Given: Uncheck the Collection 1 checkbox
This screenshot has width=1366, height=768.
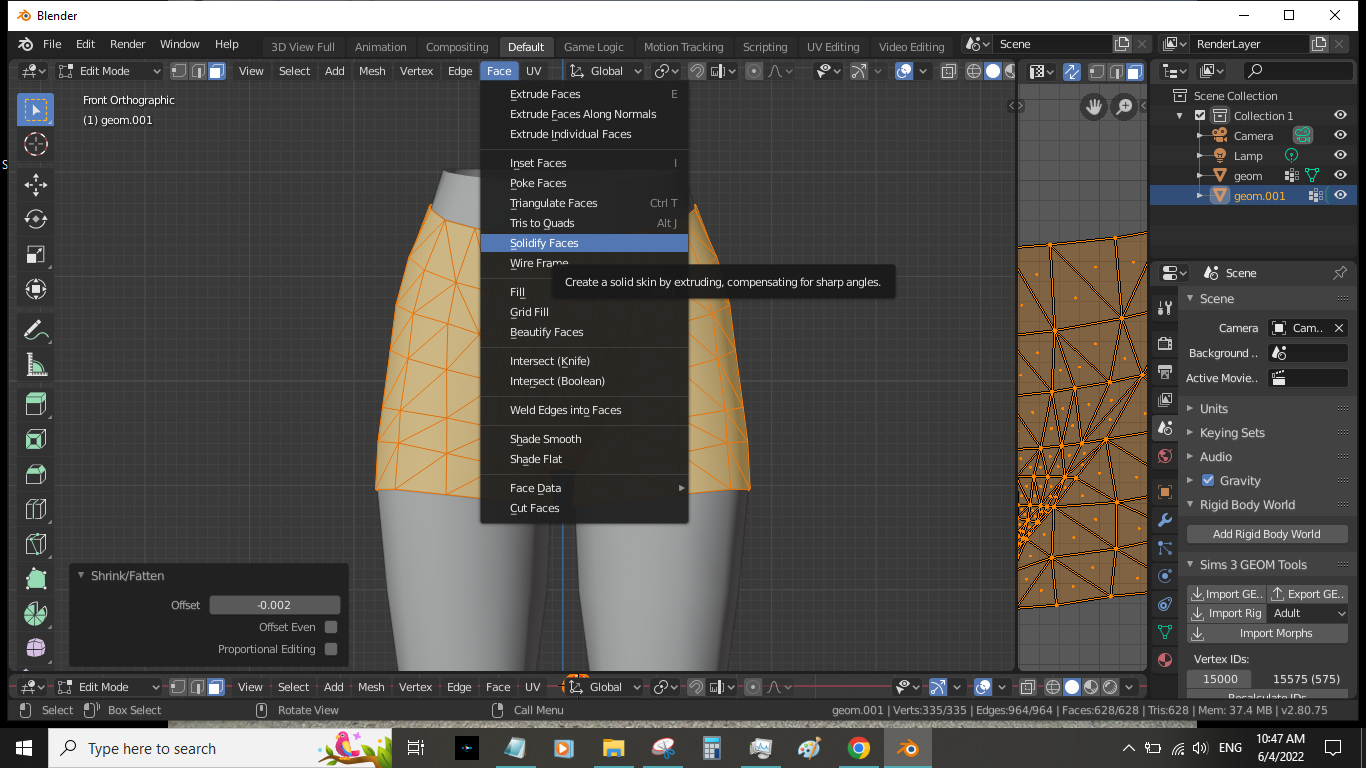Looking at the screenshot, I should [1200, 116].
